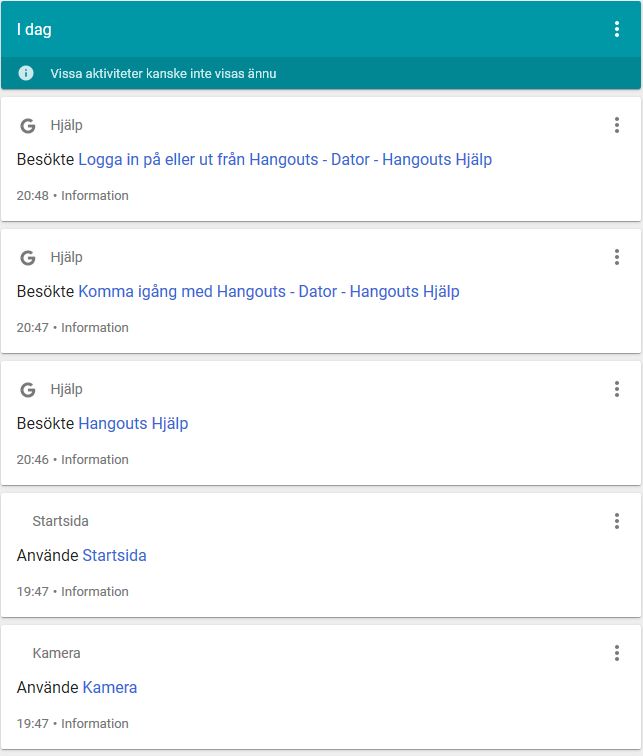The image size is (643, 756).
Task: Open Komma igång med Hangouts link
Action: click(x=268, y=292)
